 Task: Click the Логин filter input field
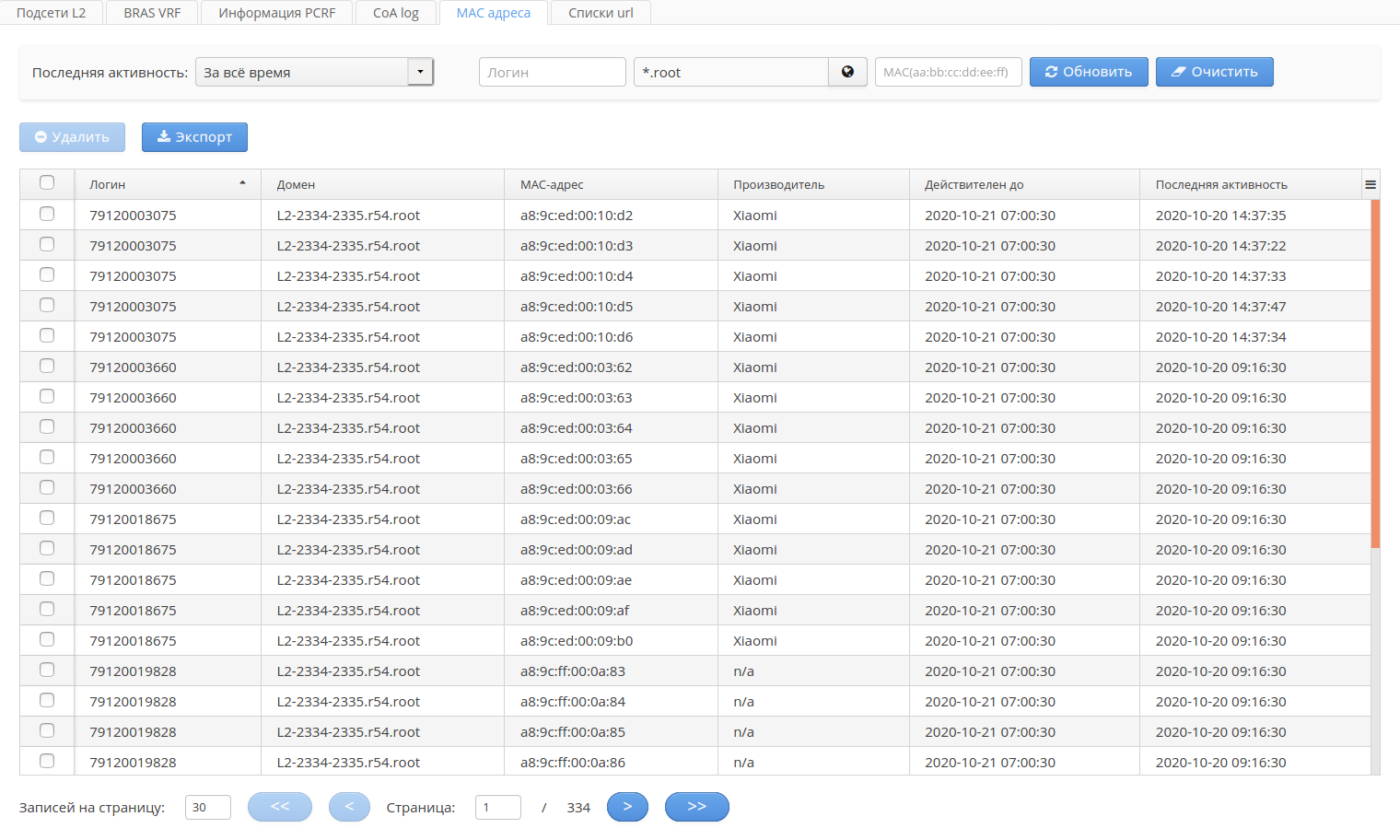(552, 72)
